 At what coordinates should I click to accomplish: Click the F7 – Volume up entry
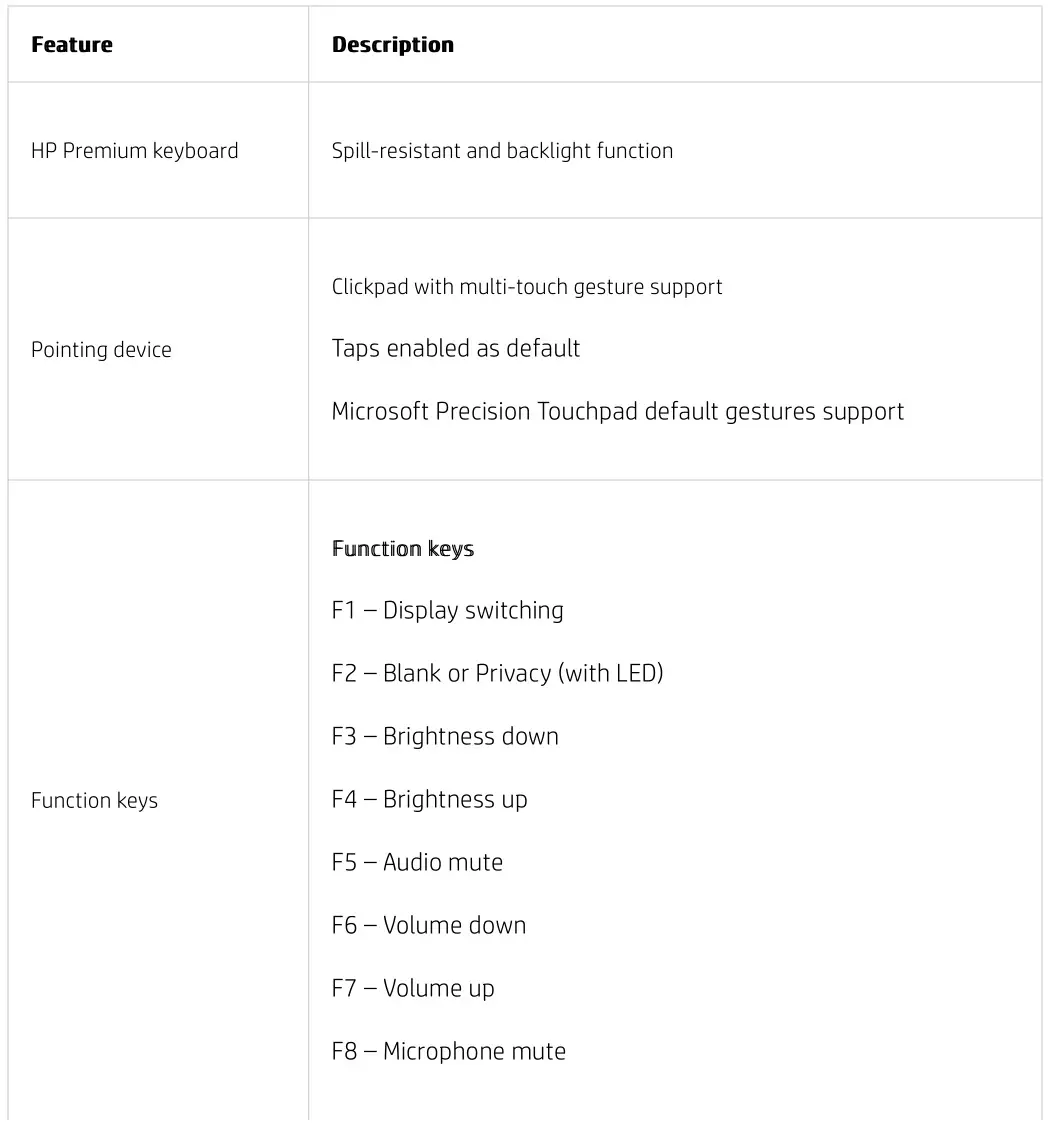click(x=413, y=989)
